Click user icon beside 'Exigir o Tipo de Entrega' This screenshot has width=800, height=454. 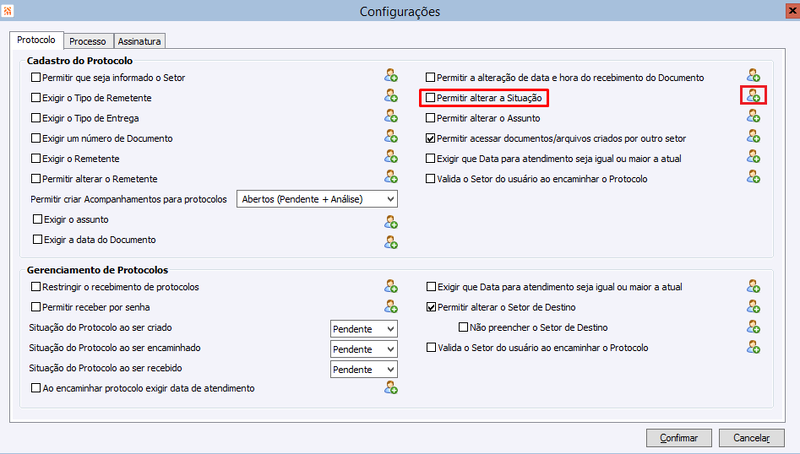391,116
